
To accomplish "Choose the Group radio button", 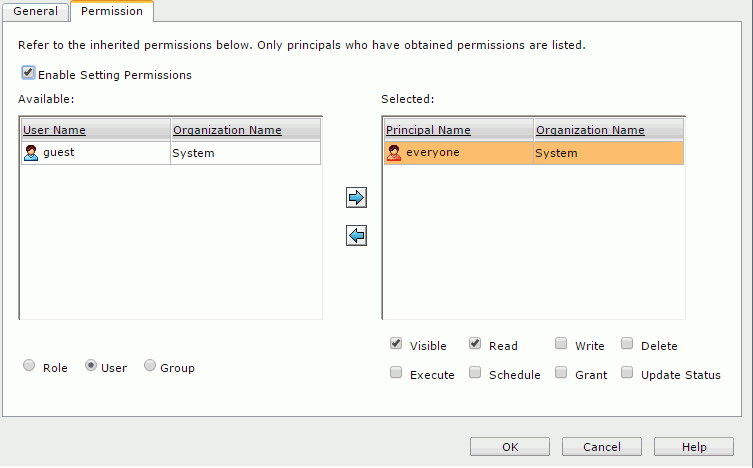I will coord(150,366).
